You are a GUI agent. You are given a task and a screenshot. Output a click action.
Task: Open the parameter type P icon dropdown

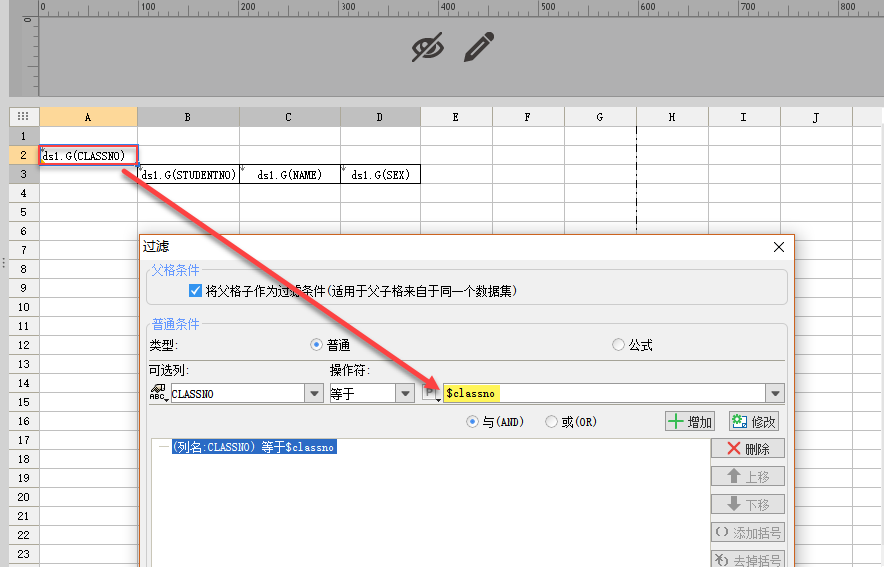(431, 393)
